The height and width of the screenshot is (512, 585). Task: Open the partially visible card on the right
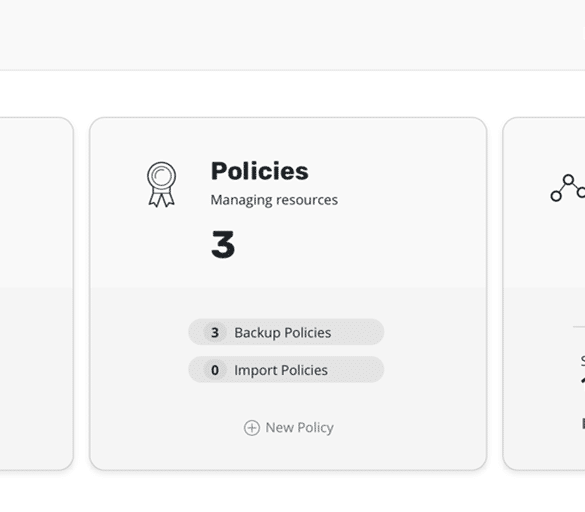coord(544,294)
